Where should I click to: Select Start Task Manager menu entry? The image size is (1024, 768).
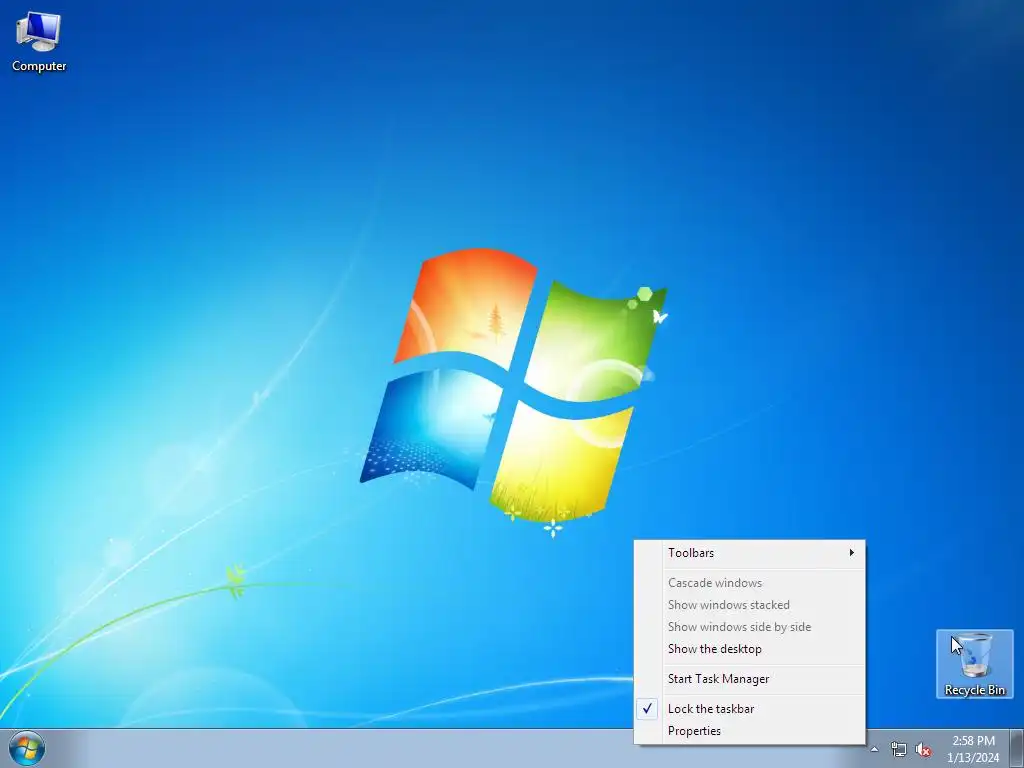pyautogui.click(x=750, y=679)
